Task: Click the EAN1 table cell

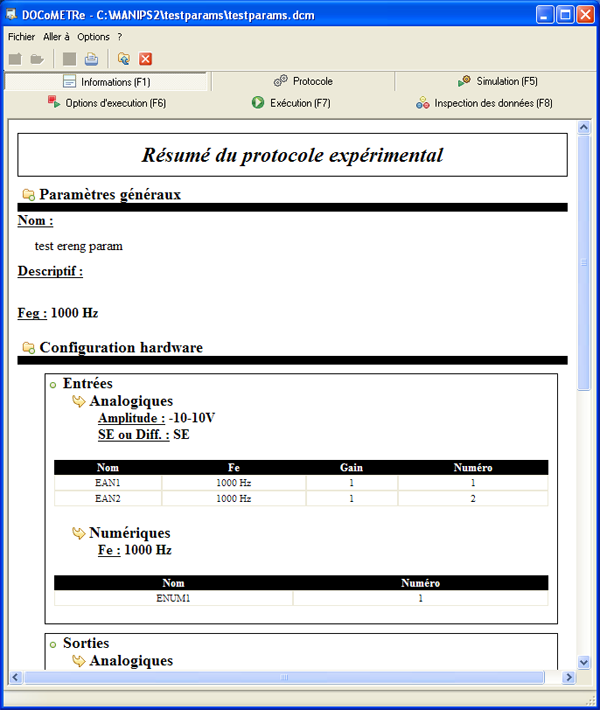Action: 107,483
